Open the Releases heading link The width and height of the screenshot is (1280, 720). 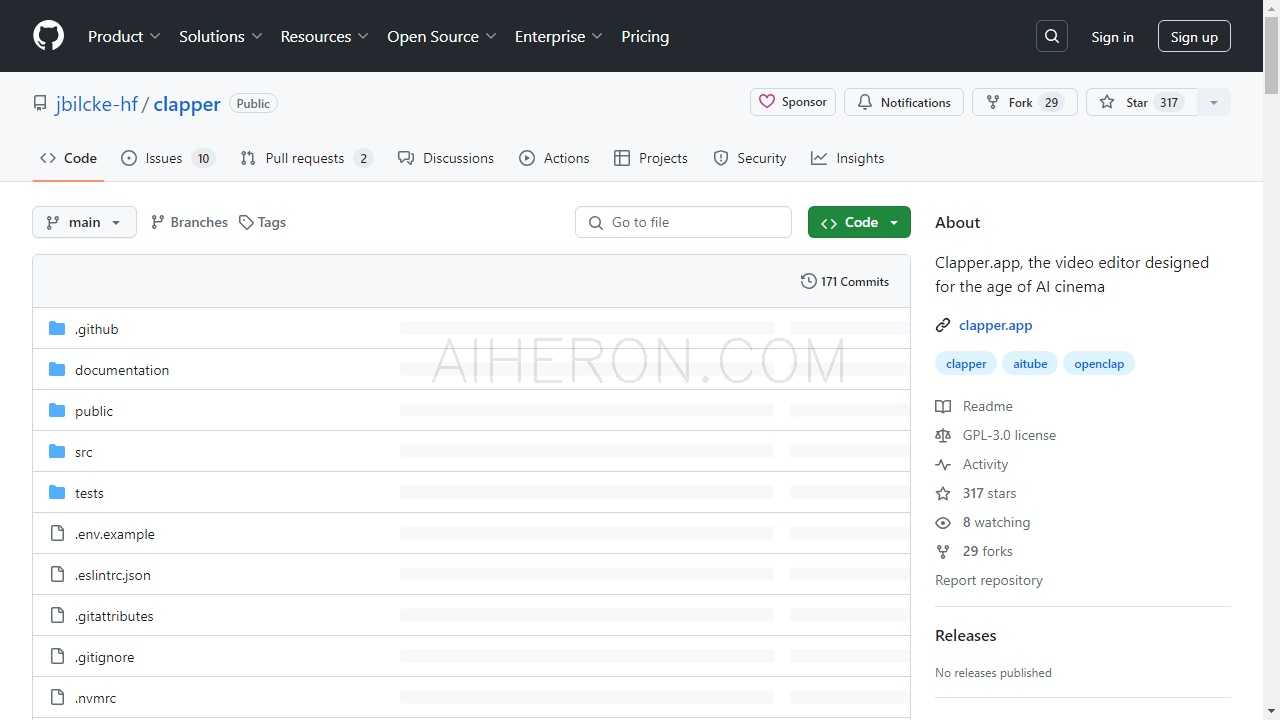[x=966, y=635]
